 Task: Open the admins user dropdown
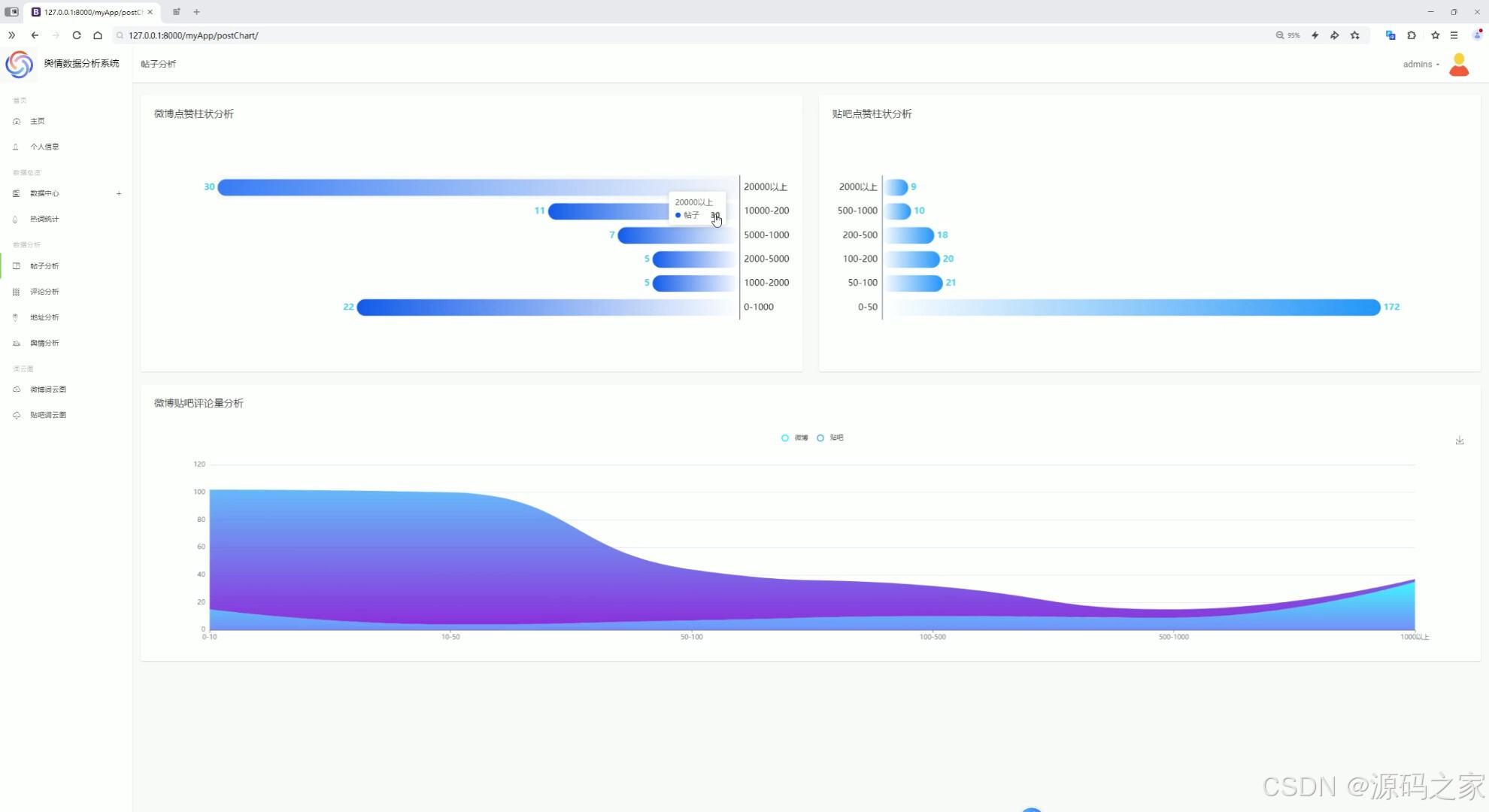pyautogui.click(x=1421, y=65)
